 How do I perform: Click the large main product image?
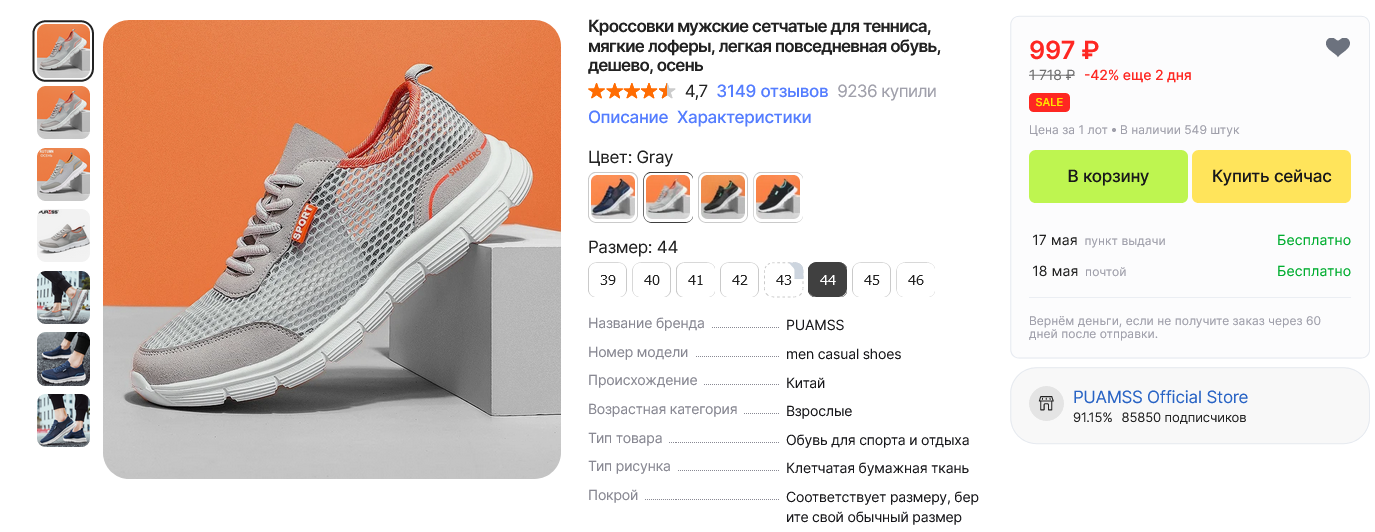tap(332, 249)
